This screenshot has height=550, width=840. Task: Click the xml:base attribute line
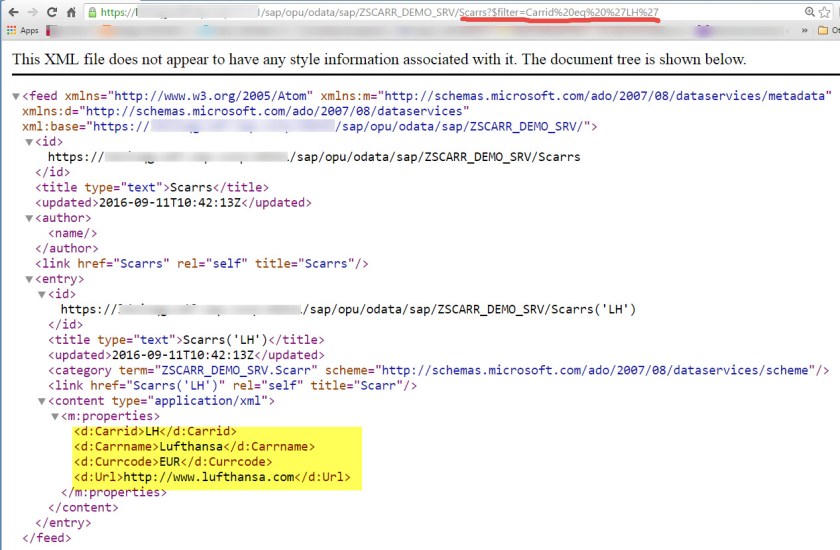coord(310,126)
